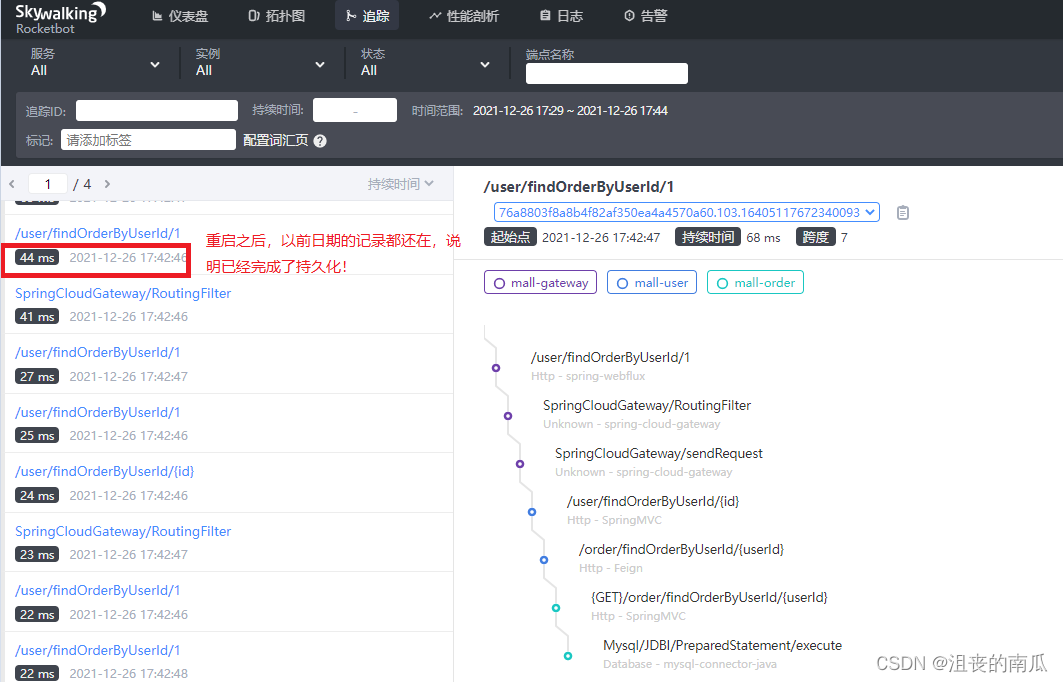1063x682 pixels.
Task: Go to the 日志 log tab
Action: click(x=561, y=16)
